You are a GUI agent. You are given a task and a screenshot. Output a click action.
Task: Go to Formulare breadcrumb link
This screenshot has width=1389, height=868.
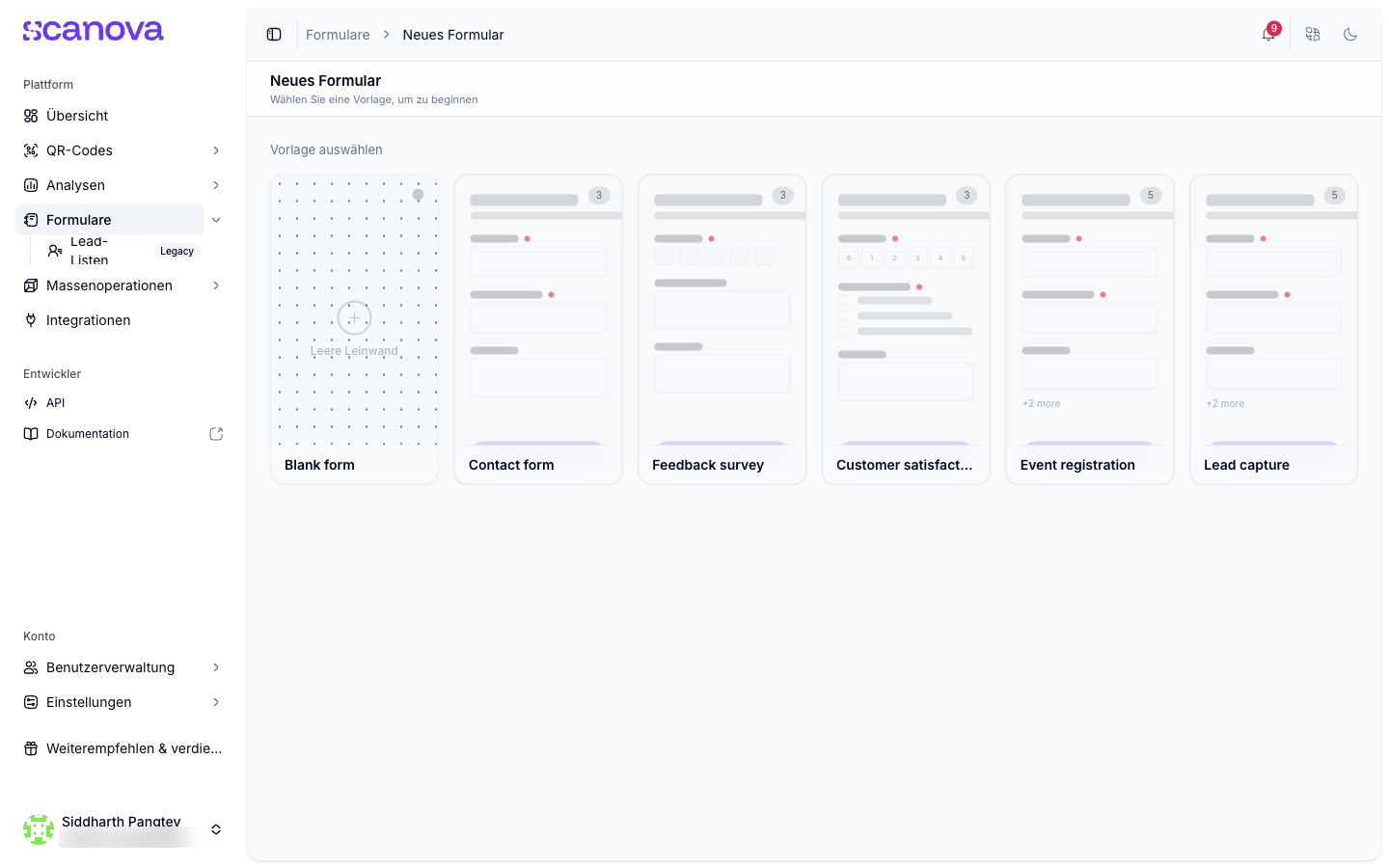(338, 35)
